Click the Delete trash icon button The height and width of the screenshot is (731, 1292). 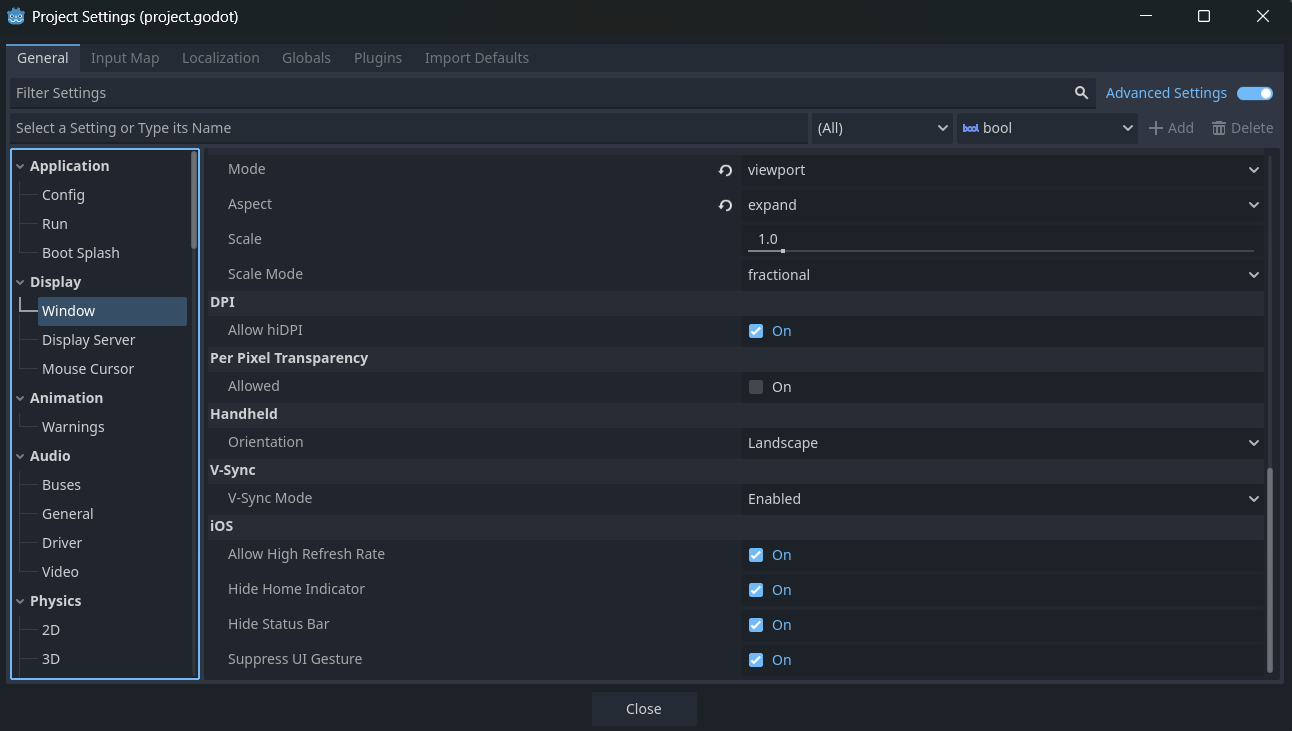coord(1242,128)
